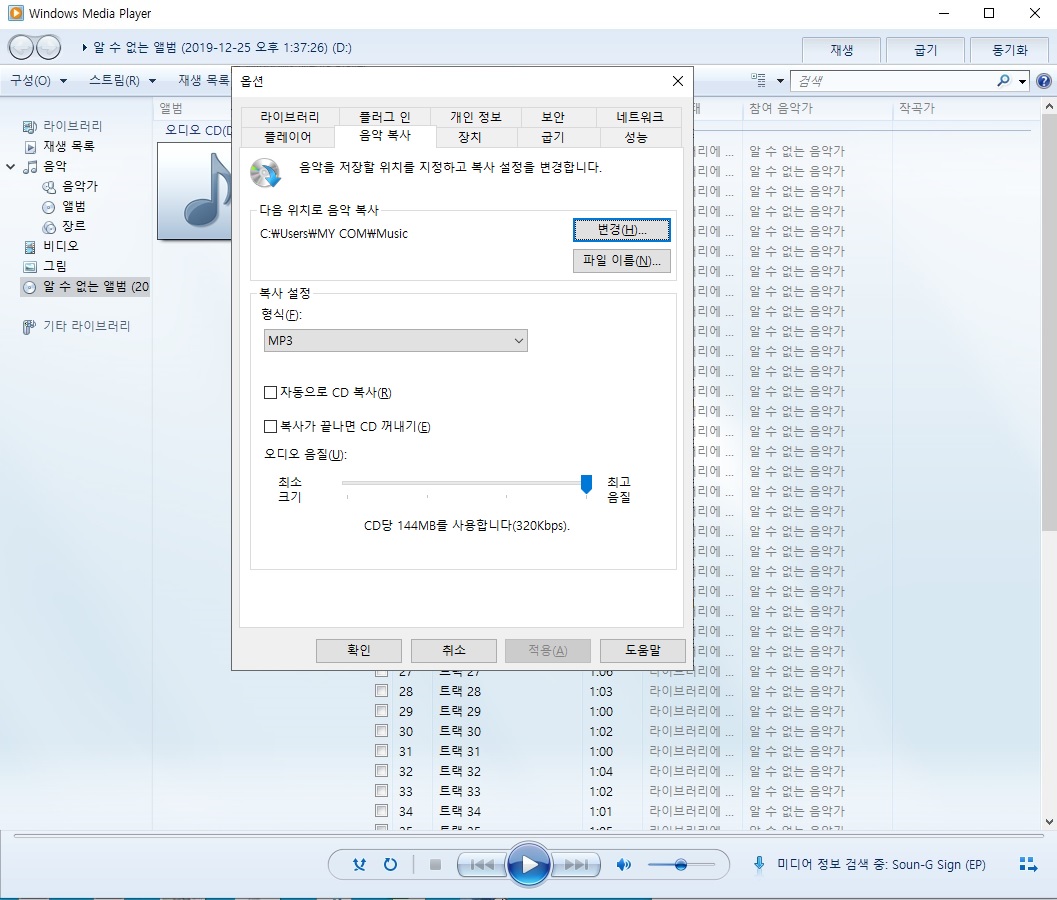Open the 스트림(R) dropdown menu

tap(122, 81)
